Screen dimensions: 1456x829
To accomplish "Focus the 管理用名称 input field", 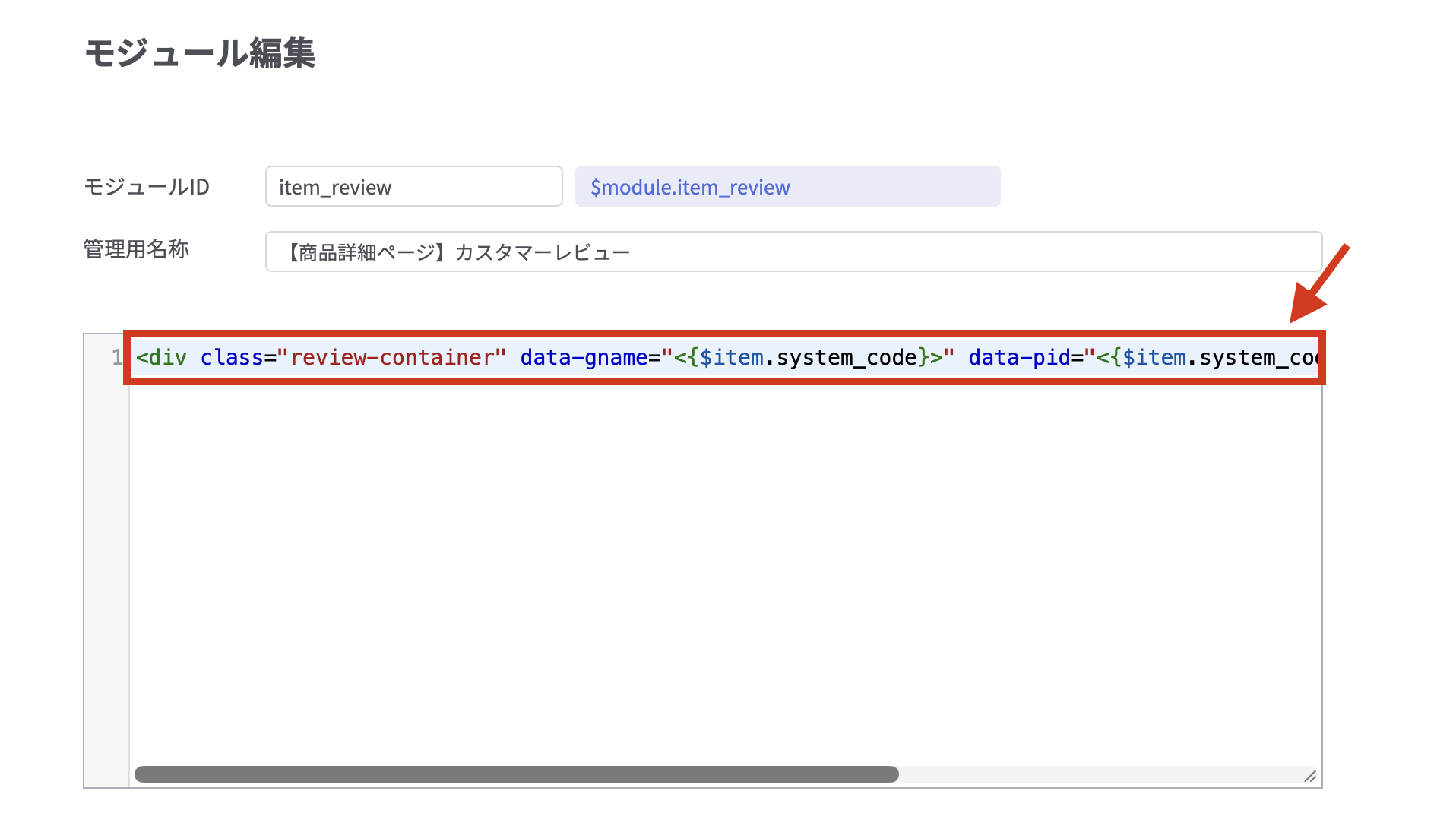I will [x=793, y=252].
